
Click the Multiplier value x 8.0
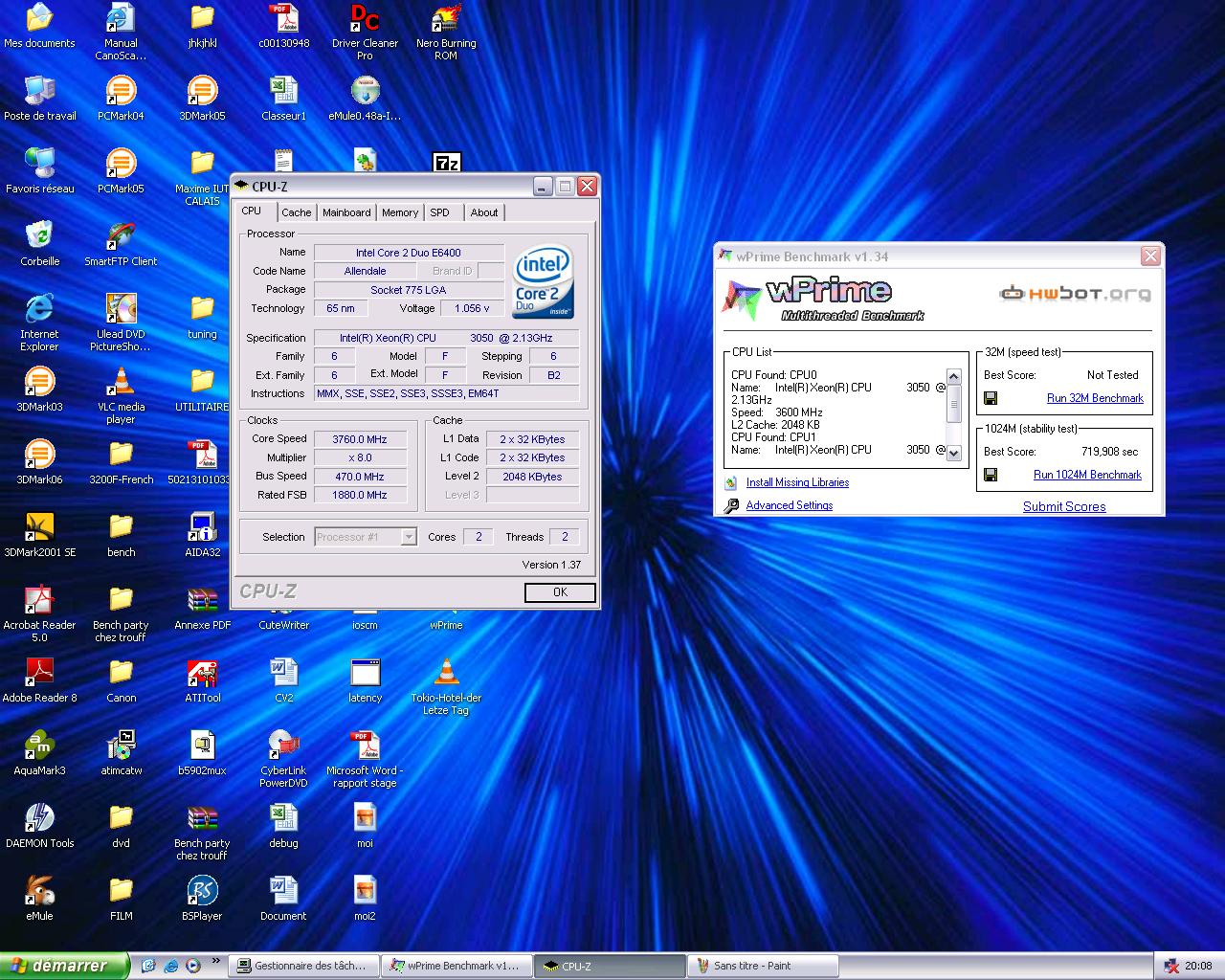360,457
